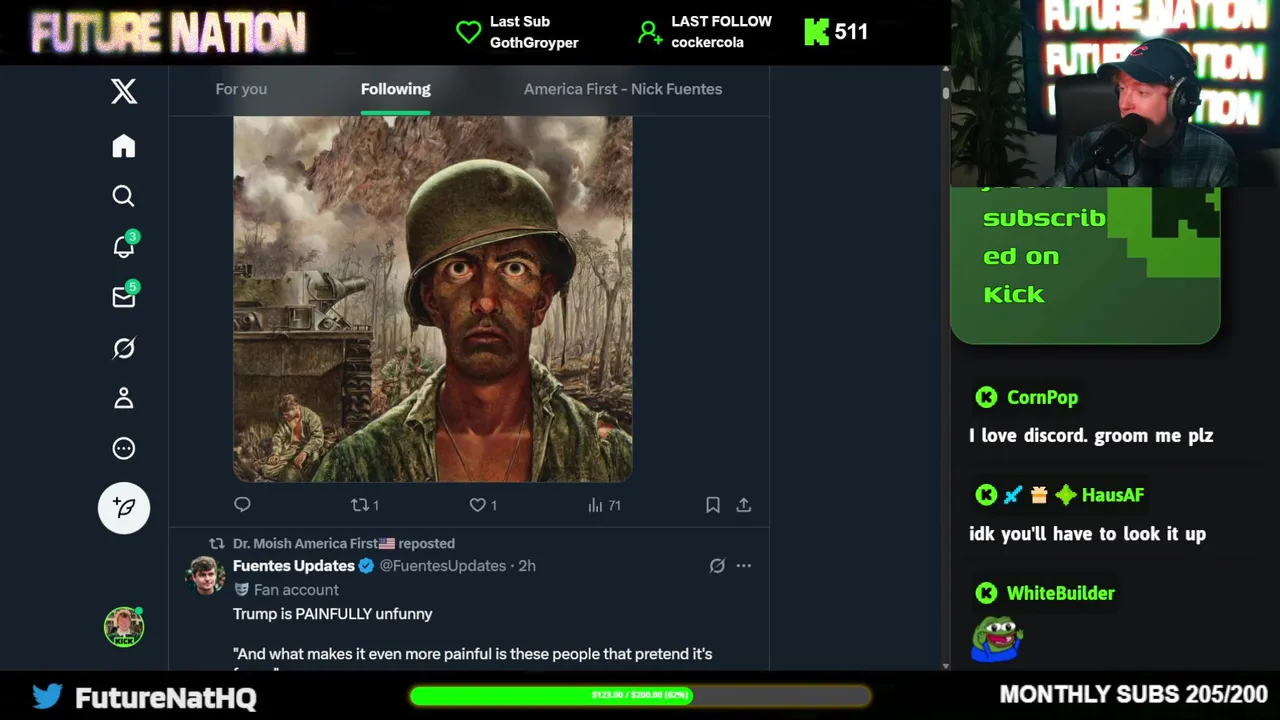Switch to For you tab
Viewport: 1280px width, 720px height.
[241, 89]
